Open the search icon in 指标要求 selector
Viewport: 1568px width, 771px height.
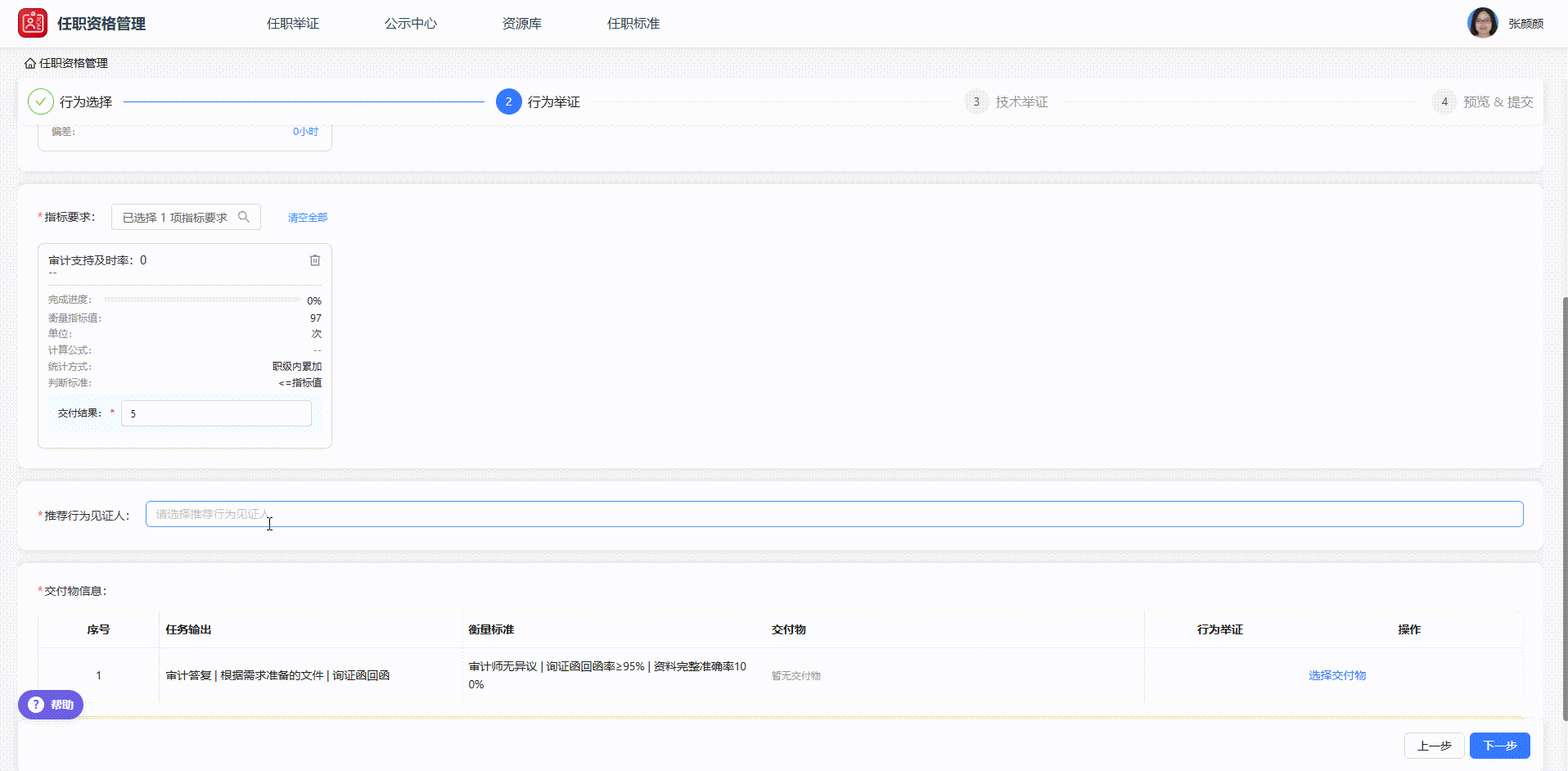(244, 216)
